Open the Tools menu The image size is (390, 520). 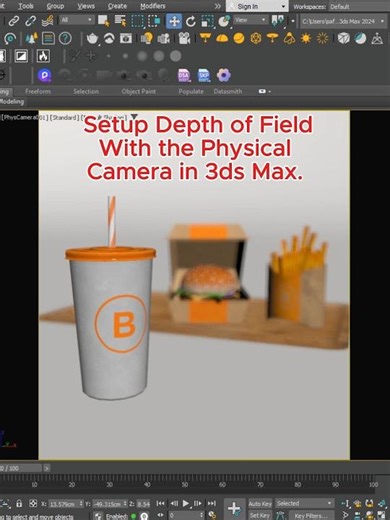[26, 6]
